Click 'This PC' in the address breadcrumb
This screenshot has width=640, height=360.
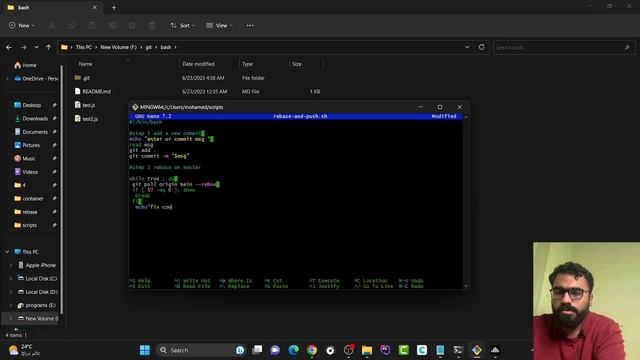pyautogui.click(x=84, y=47)
